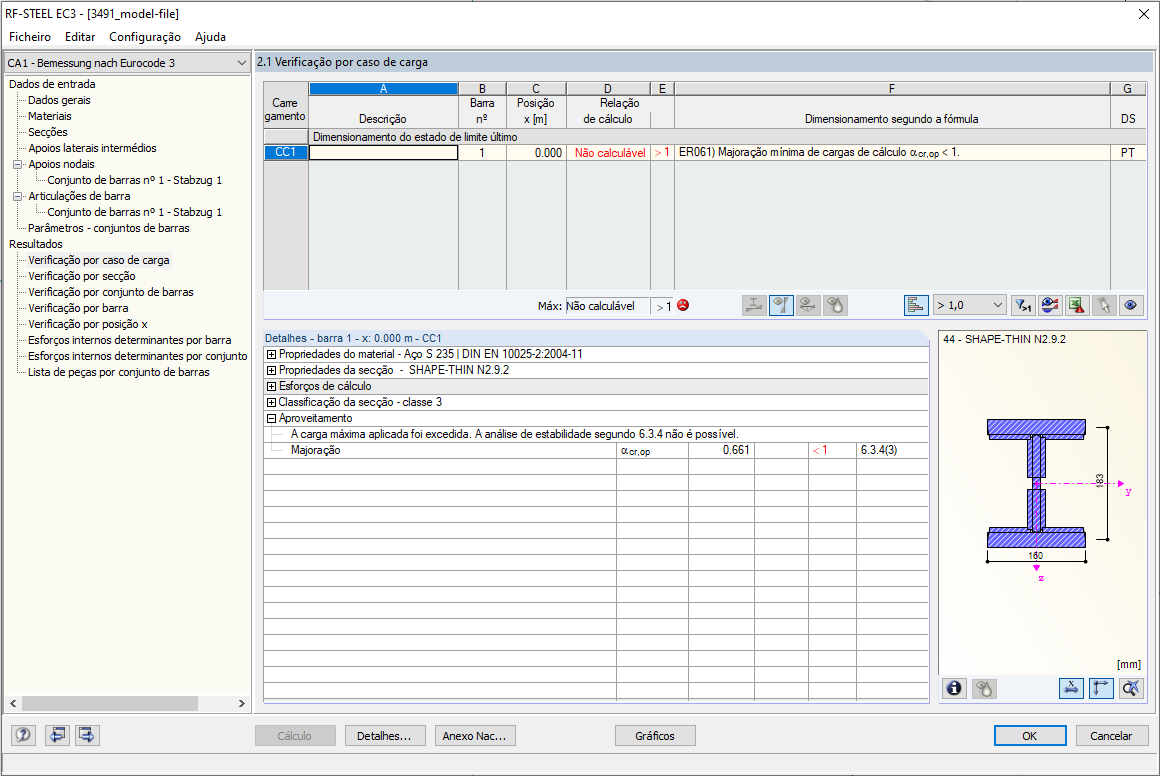Open Verificação por barra results

pyautogui.click(x=78, y=308)
